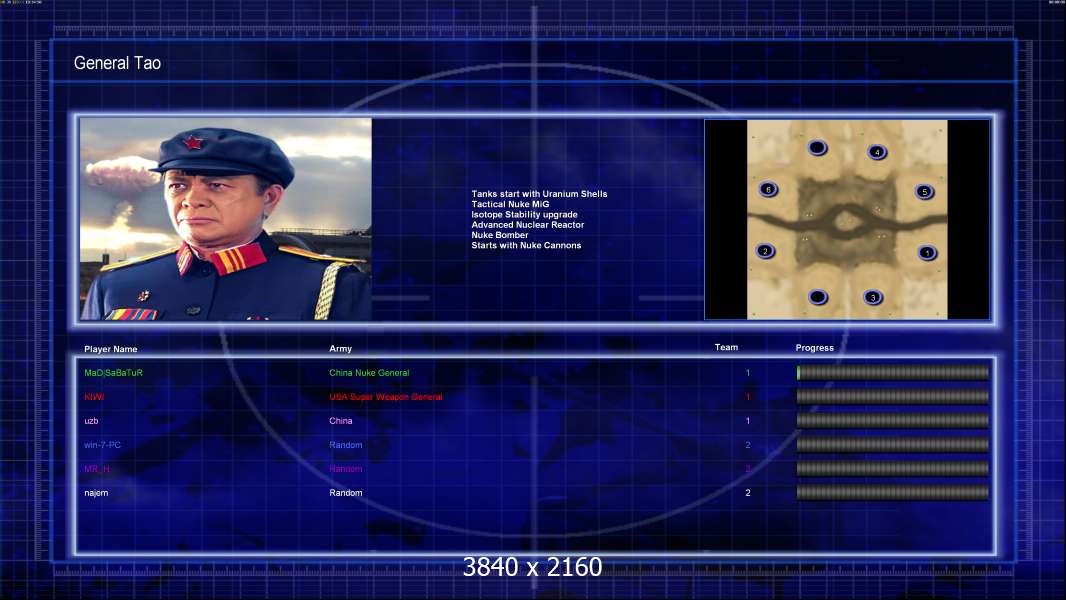The image size is (1066, 600).
Task: Click "Isotope Stability upgrade" line
Action: click(524, 215)
